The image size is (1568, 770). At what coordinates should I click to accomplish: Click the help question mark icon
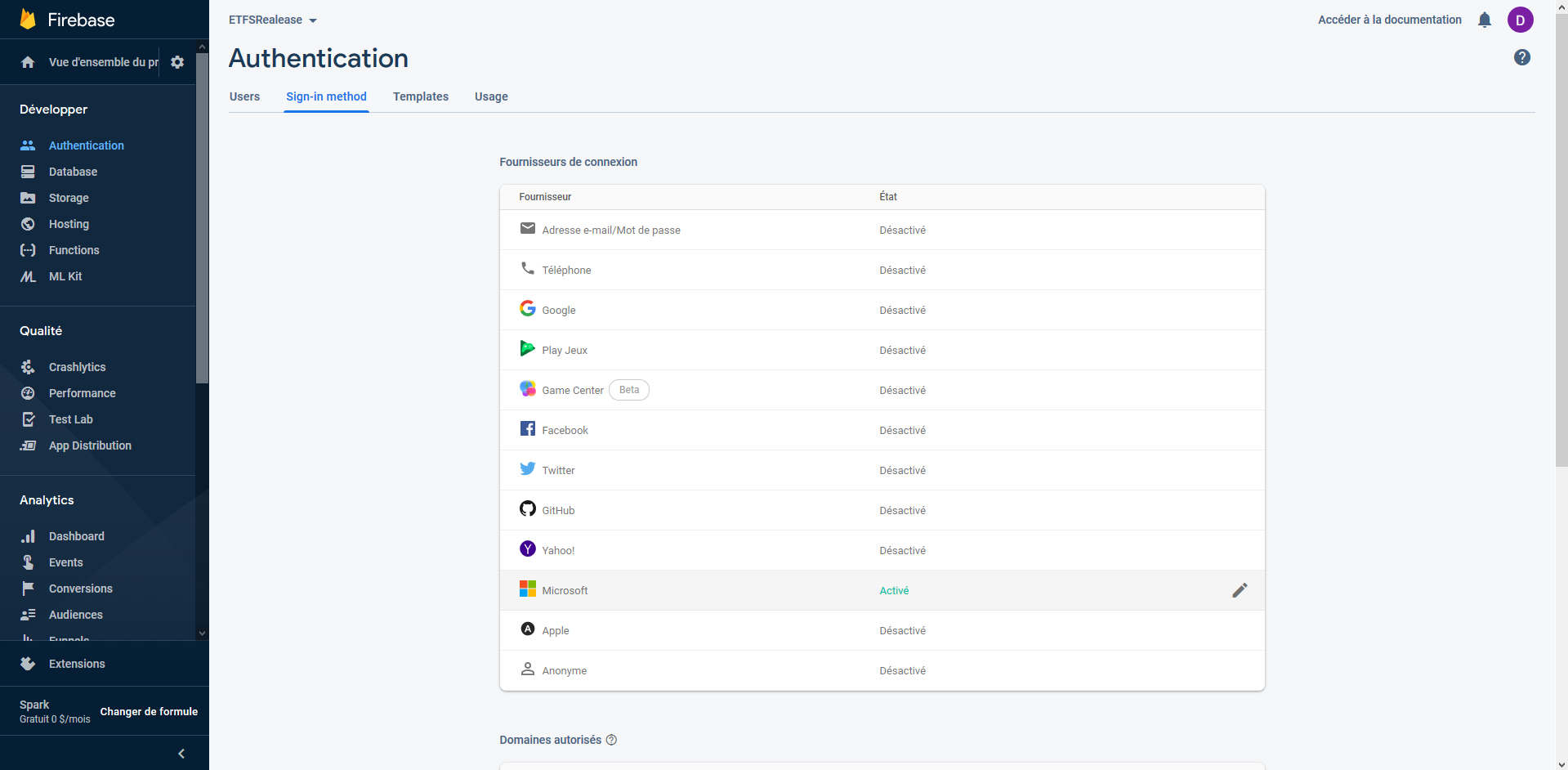1522,57
